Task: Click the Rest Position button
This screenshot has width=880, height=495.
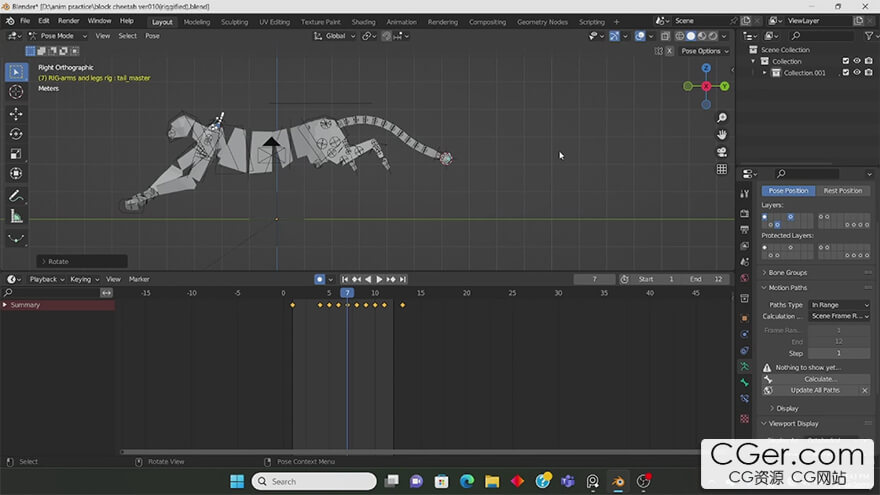Action: point(842,191)
